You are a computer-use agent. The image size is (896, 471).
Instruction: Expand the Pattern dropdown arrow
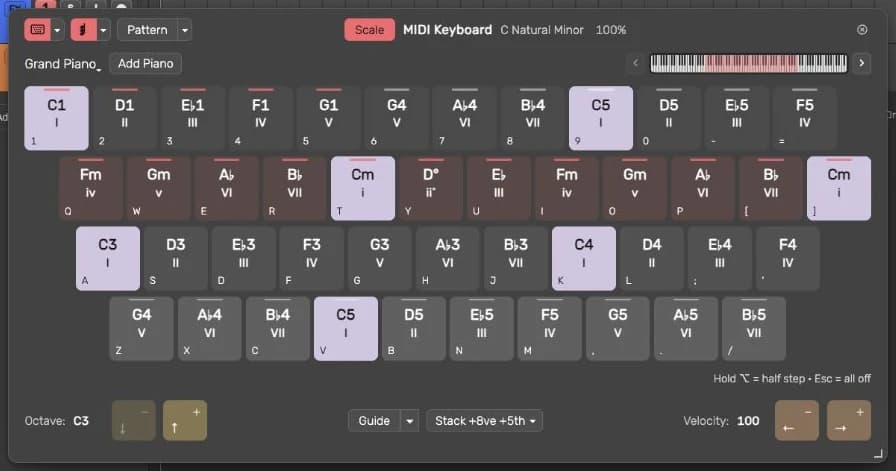click(185, 30)
